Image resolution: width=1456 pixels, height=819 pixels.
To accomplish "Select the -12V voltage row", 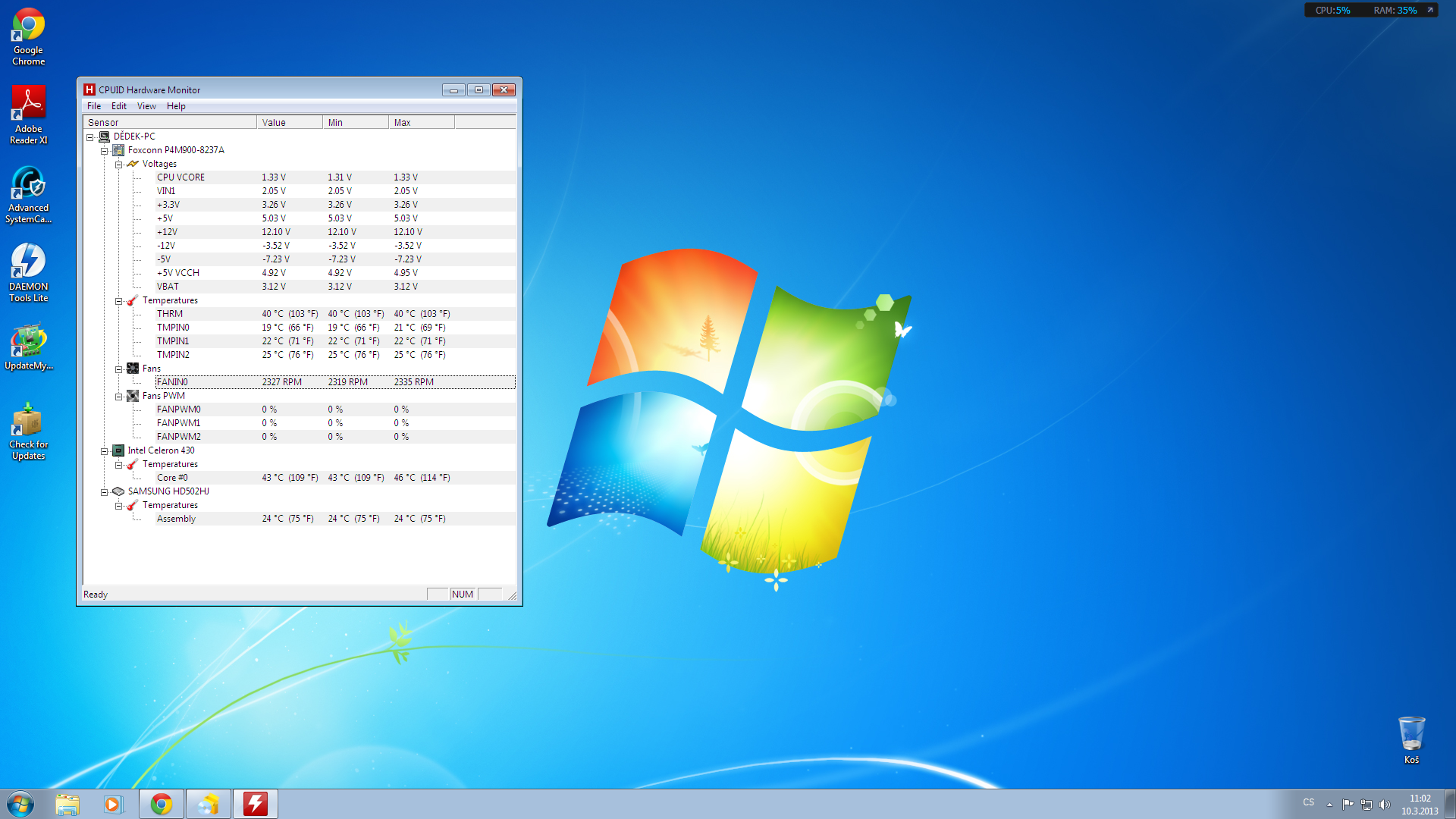I will [x=335, y=246].
